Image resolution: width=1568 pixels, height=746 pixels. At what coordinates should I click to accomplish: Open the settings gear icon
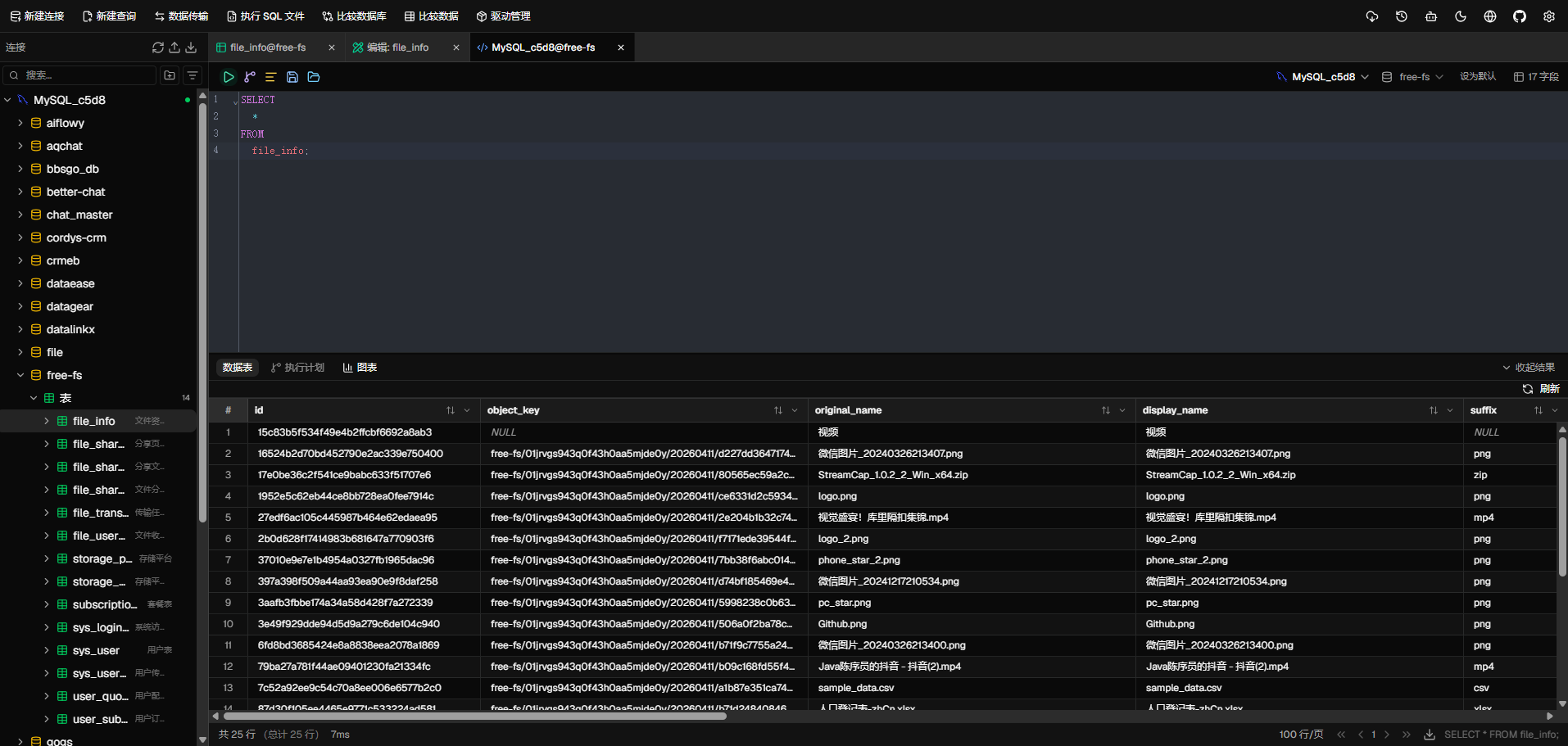(1549, 16)
